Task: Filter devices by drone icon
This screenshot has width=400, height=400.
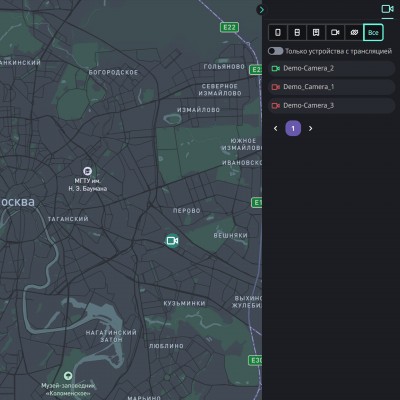Action: [354, 32]
